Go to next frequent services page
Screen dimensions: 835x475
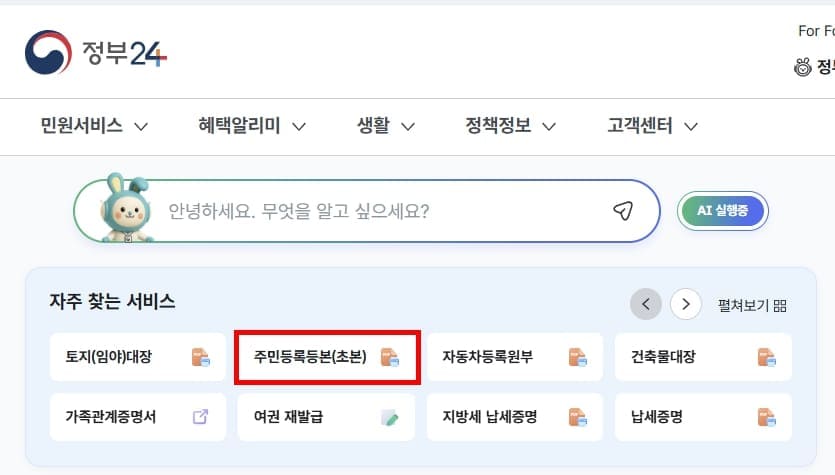[685, 304]
